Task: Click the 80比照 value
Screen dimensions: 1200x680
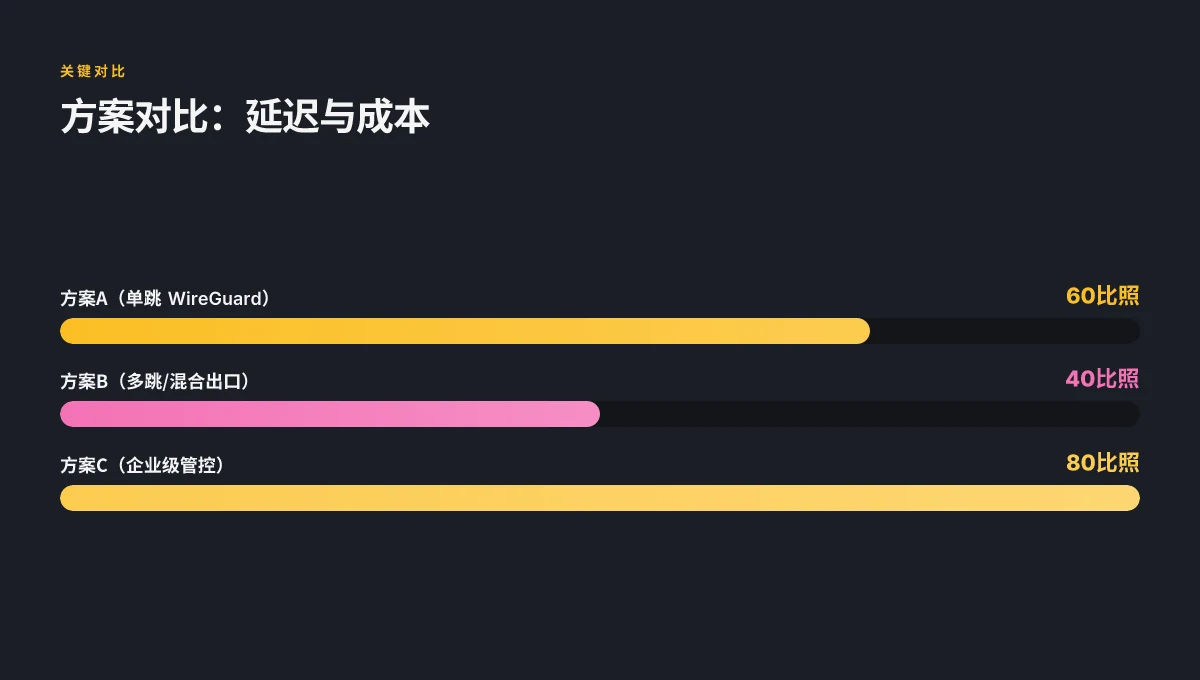Action: 1102,463
